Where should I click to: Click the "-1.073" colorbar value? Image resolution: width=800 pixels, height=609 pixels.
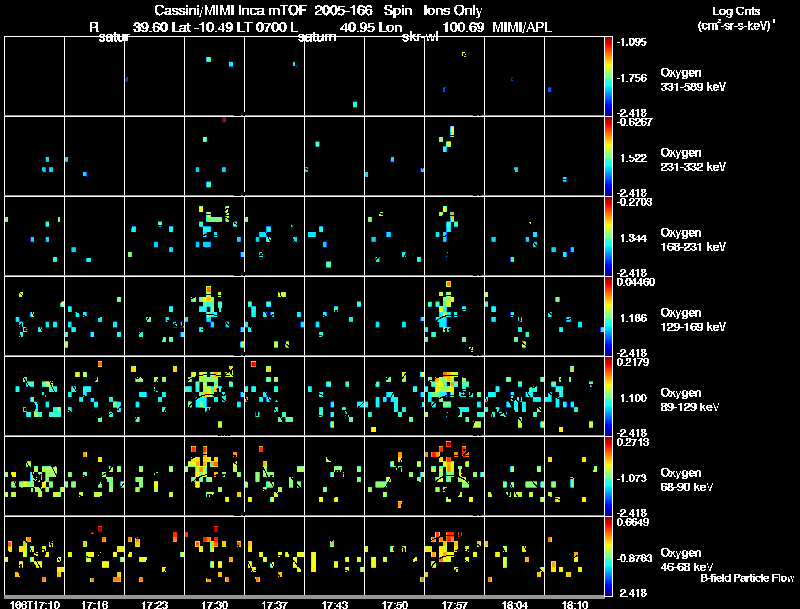(632, 478)
